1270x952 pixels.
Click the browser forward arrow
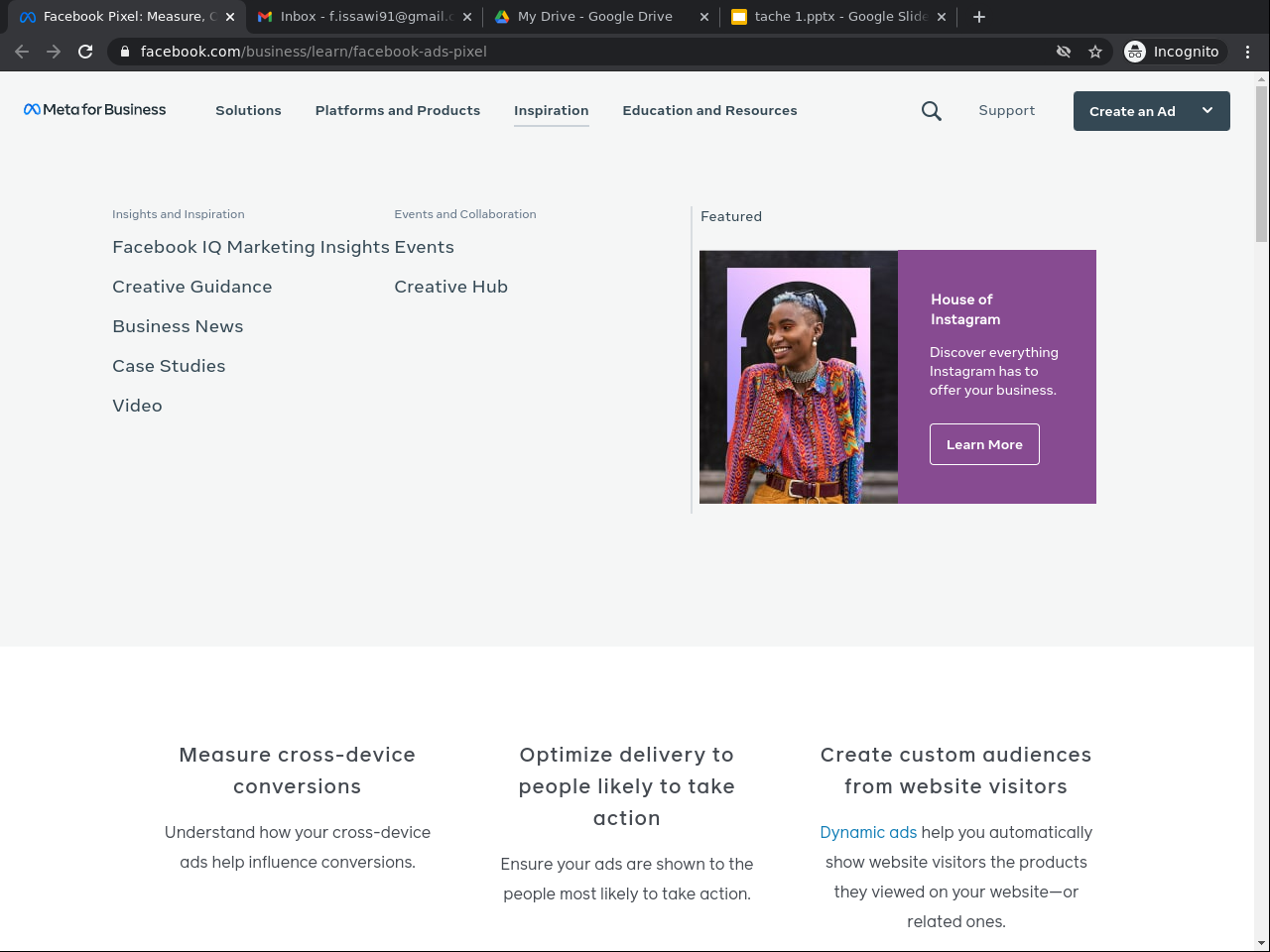[x=54, y=52]
